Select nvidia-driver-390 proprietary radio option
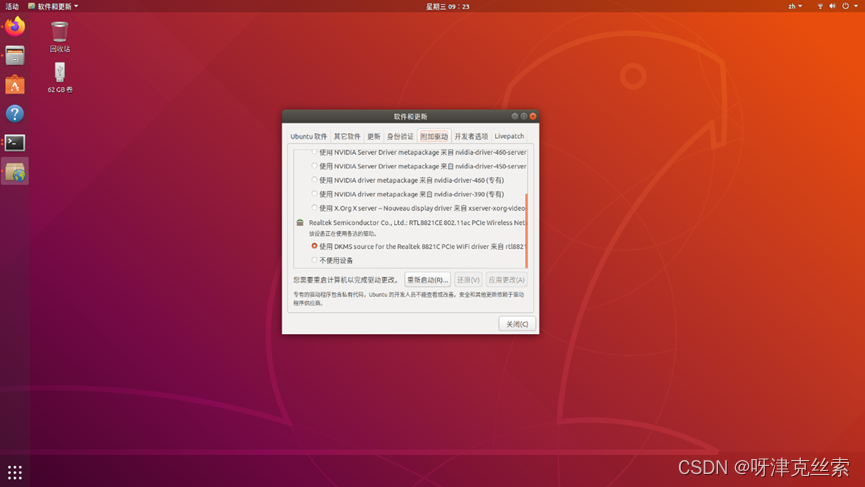This screenshot has height=487, width=865. (x=314, y=194)
